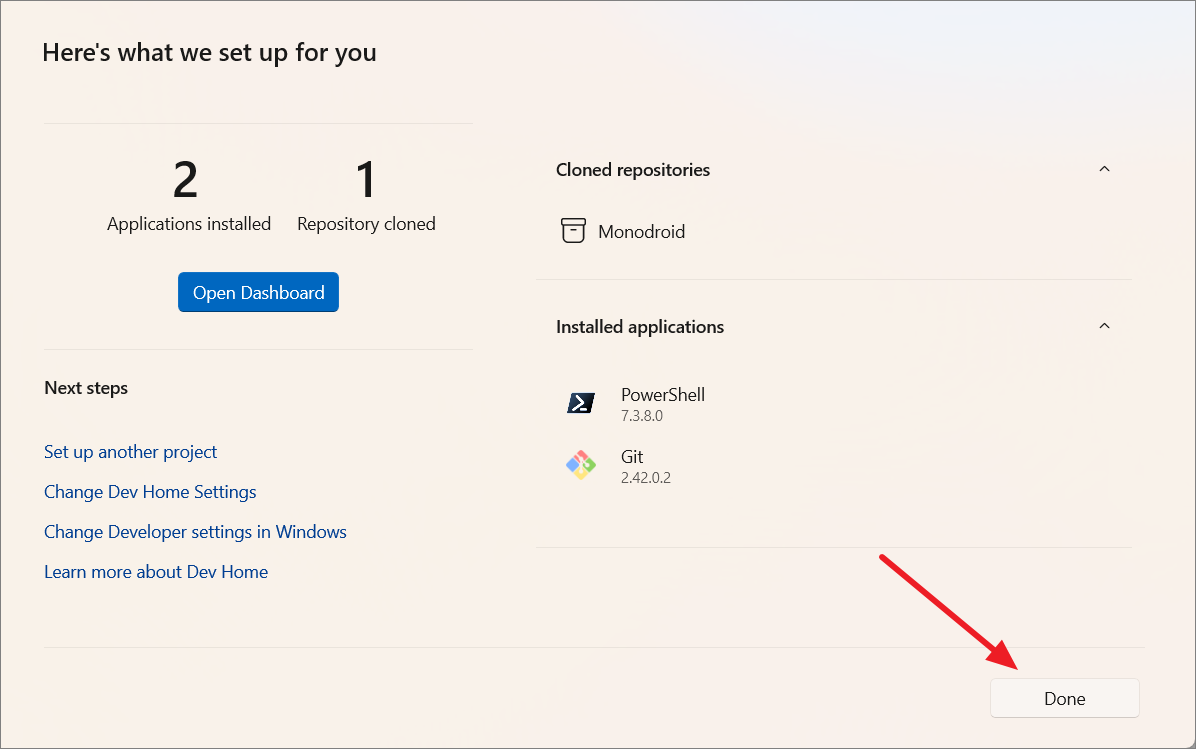Open Change Dev Home Settings link
Screen dimensions: 1196x749
pyautogui.click(x=150, y=492)
